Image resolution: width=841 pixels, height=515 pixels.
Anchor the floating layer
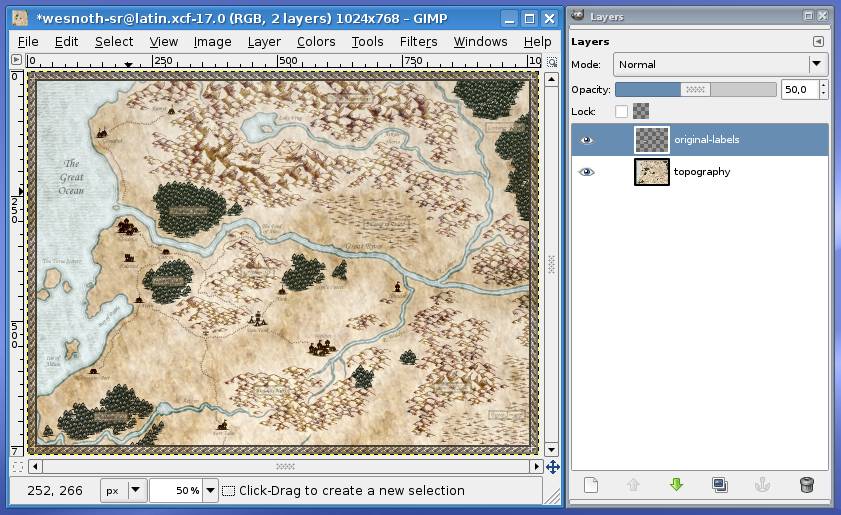click(763, 485)
